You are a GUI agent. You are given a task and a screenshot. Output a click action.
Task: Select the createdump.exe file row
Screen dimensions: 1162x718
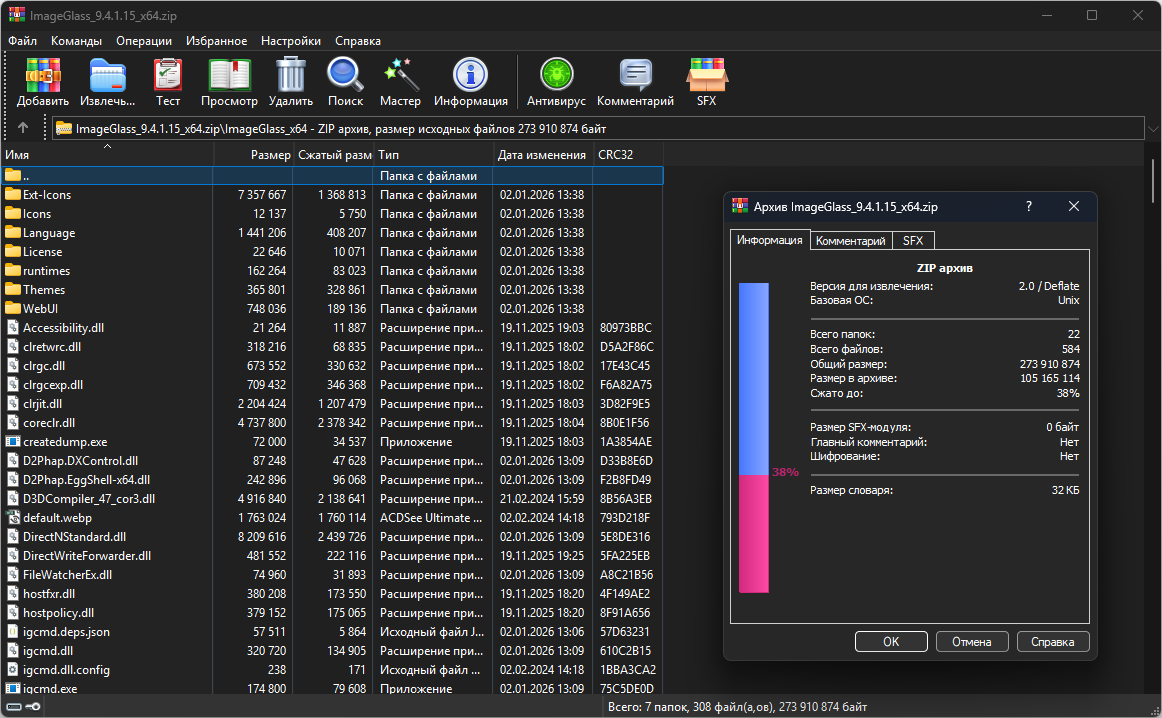click(65, 442)
